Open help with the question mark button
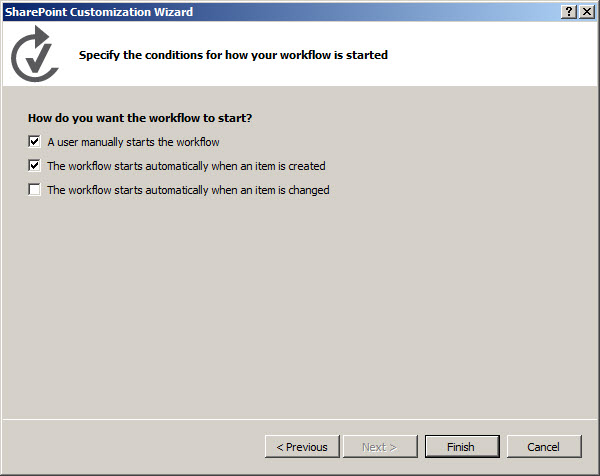Image resolution: width=600 pixels, height=476 pixels. (569, 12)
